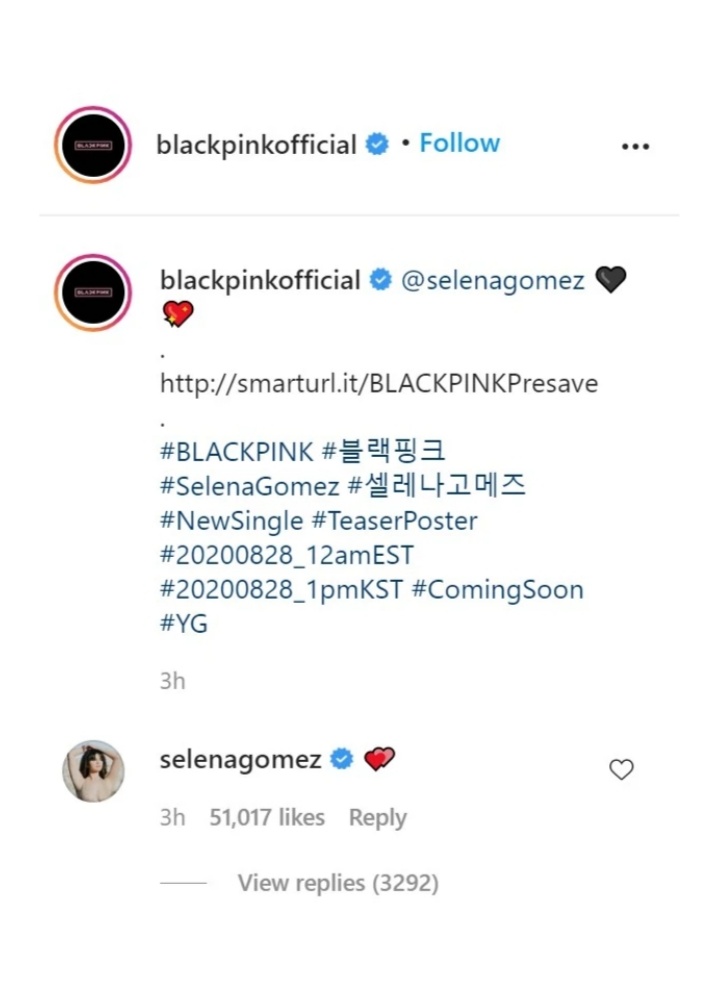This screenshot has height=982, width=702.
Task: Like selenagomez's comment with heart icon
Action: coord(621,769)
